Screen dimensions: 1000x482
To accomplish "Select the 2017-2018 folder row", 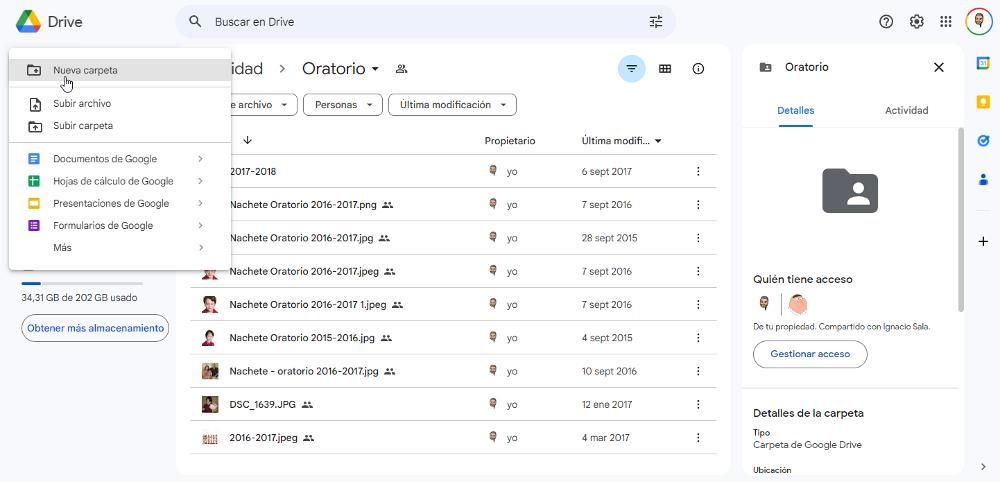I will 453,172.
